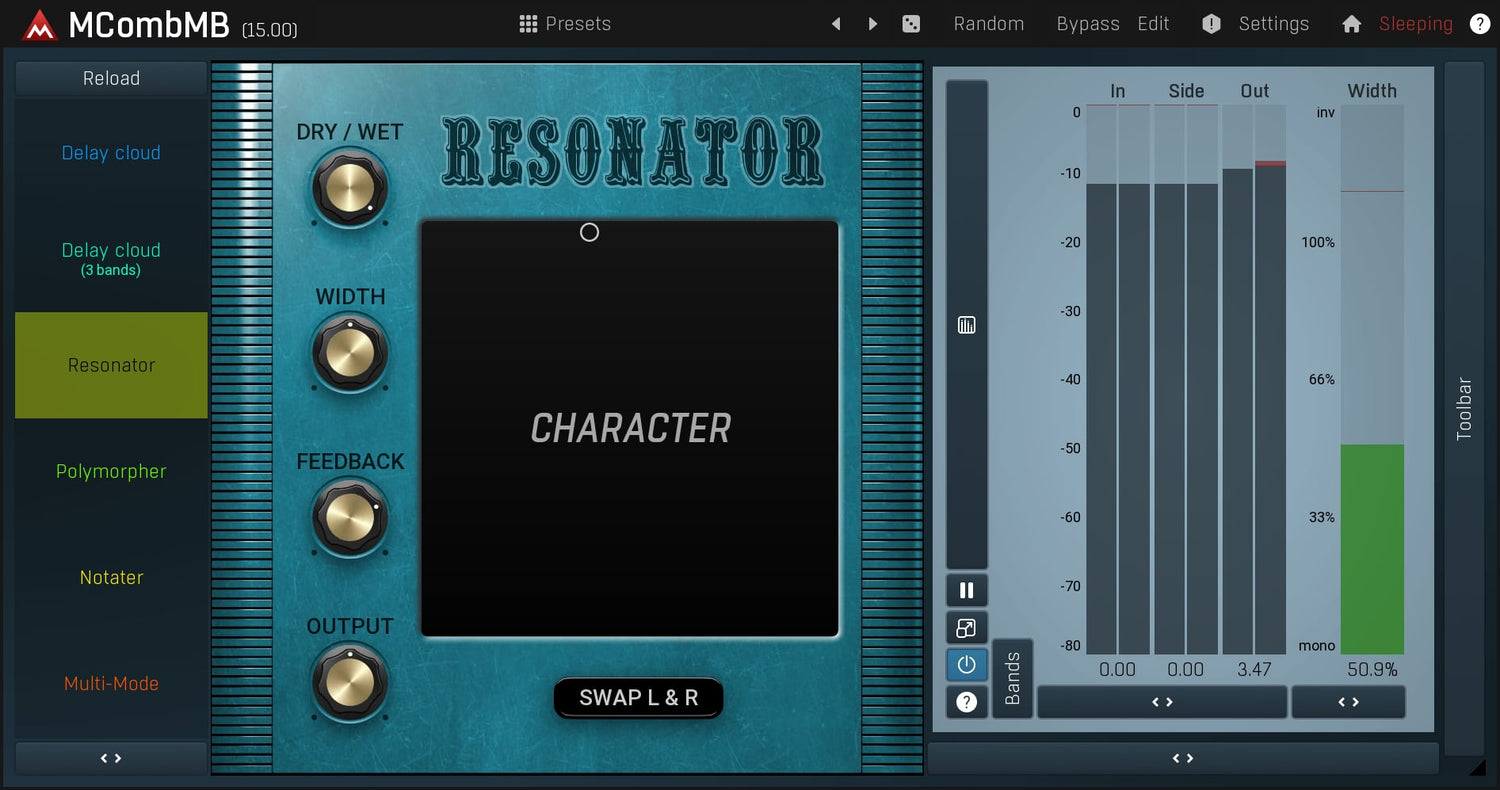Toggle the meters power button
This screenshot has width=1500, height=790.
[x=966, y=664]
